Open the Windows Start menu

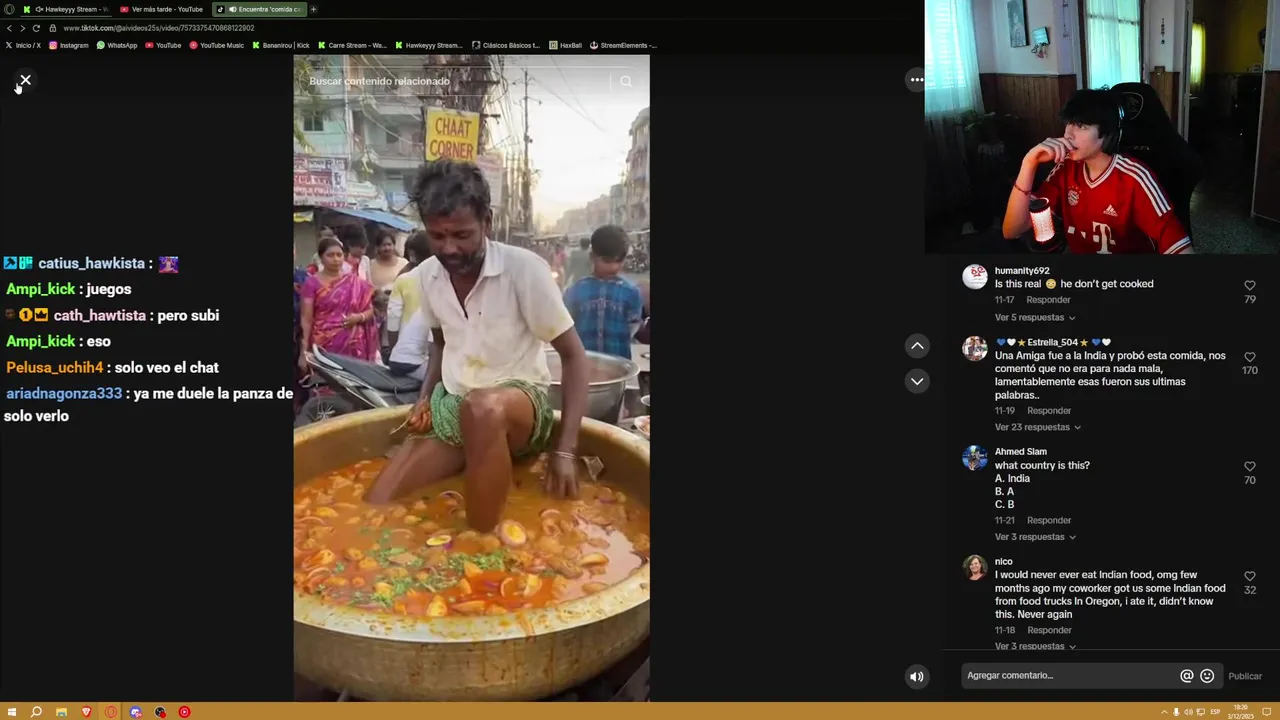pos(12,712)
